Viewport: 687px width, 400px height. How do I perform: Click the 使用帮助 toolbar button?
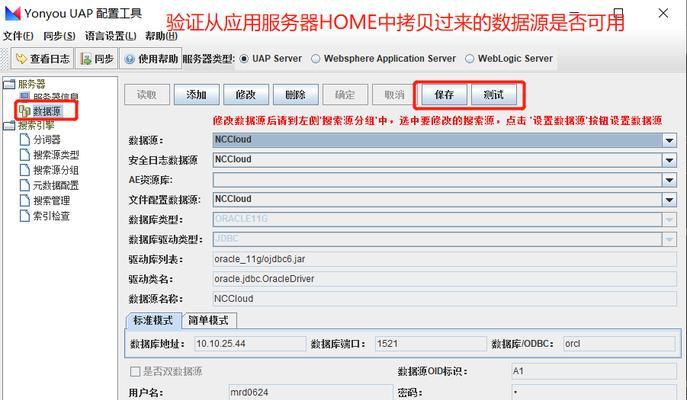coord(150,58)
